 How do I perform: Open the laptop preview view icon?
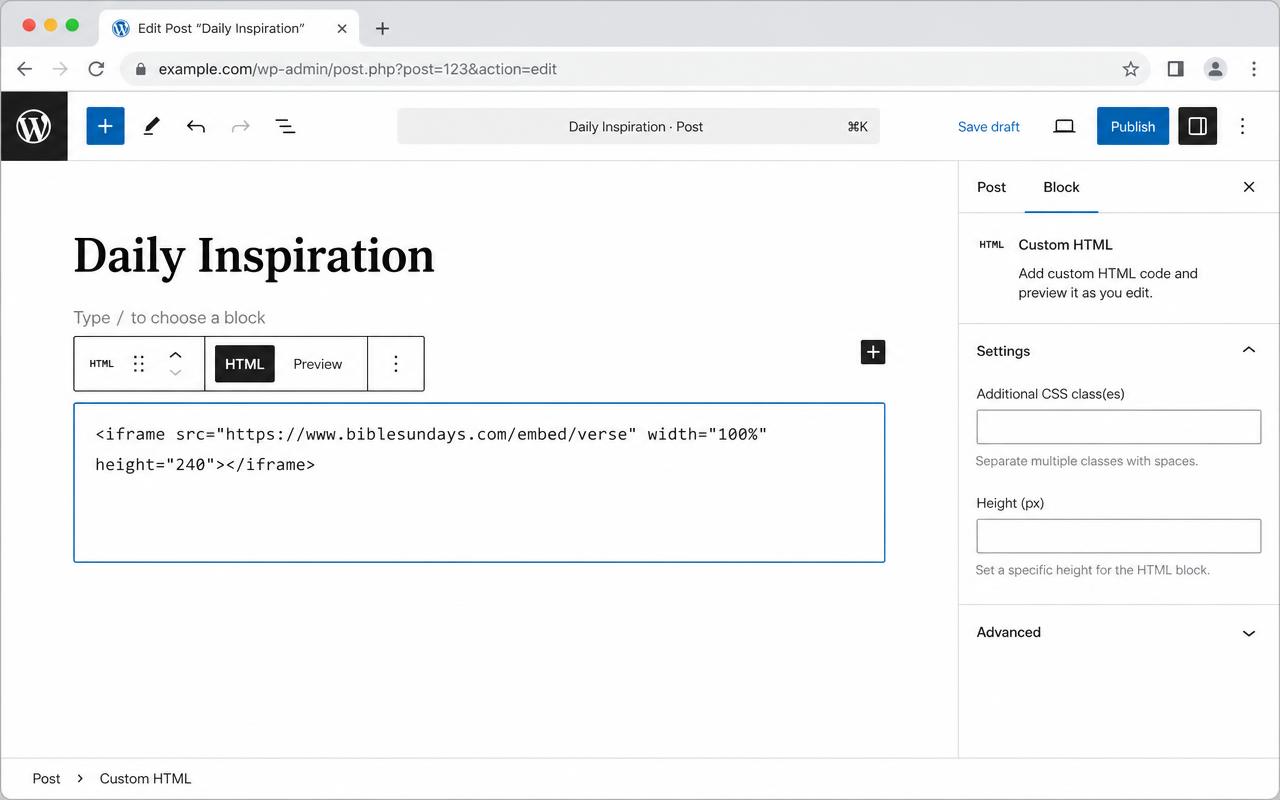point(1064,126)
